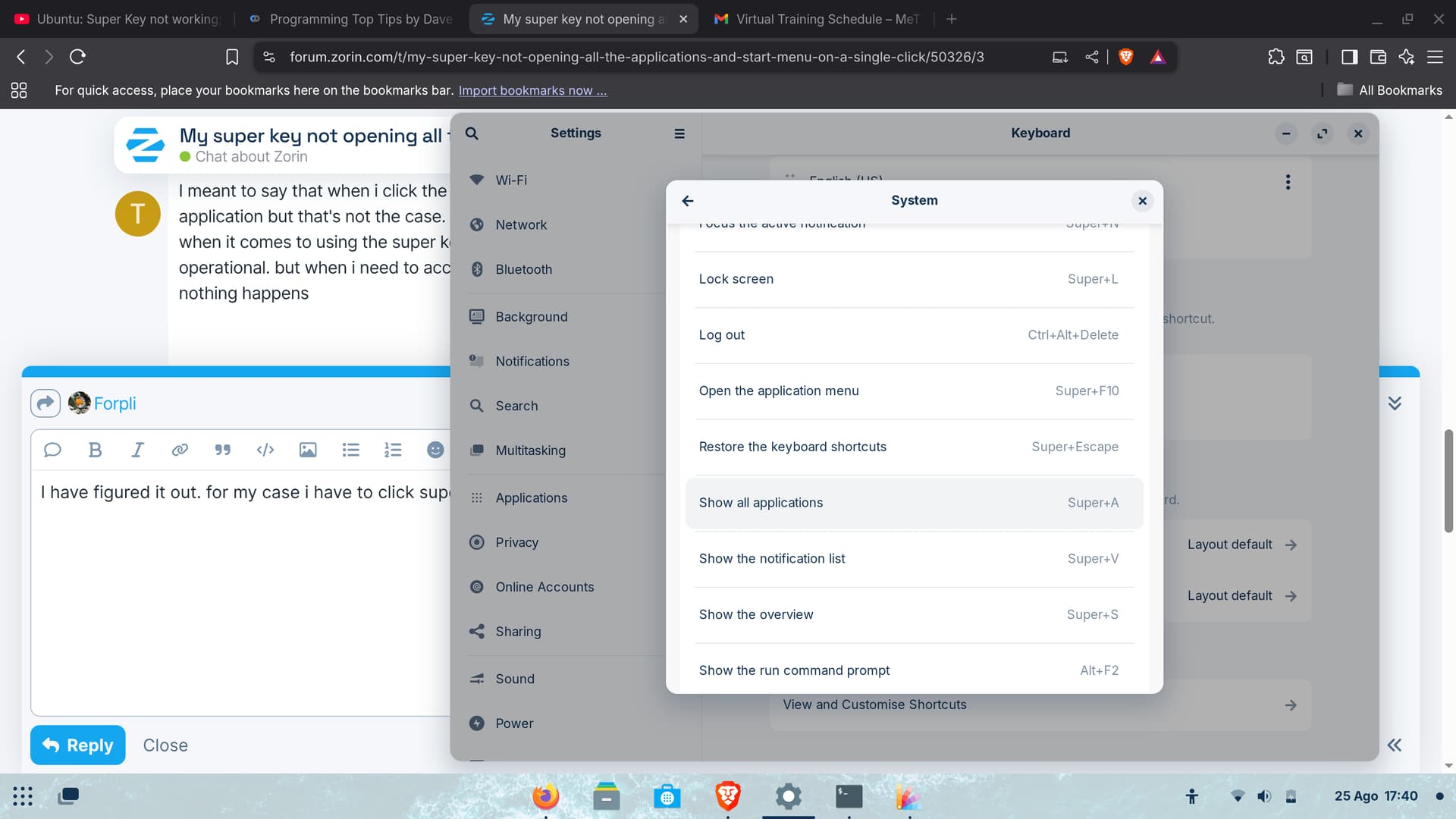Open three-dot menu in Keyboard panel
Screen dimensions: 1456x819
coord(1288,182)
